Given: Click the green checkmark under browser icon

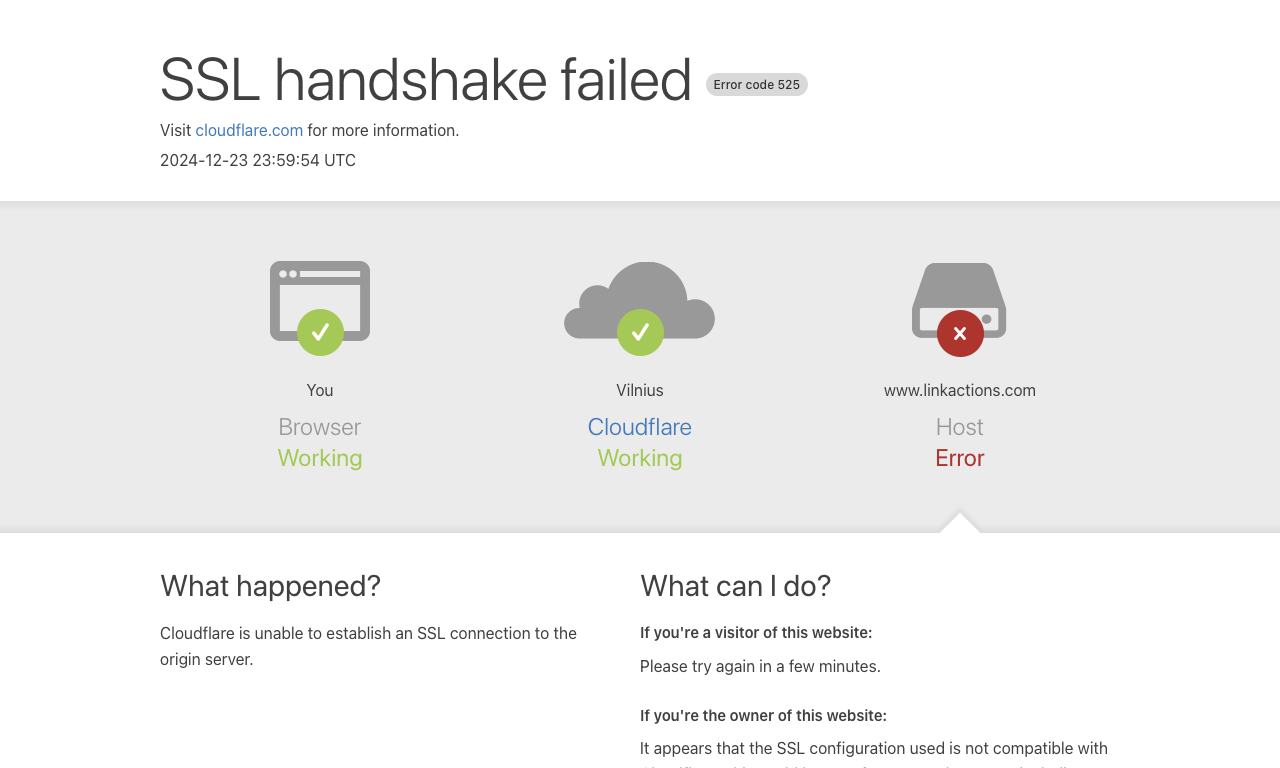Looking at the screenshot, I should (x=320, y=332).
